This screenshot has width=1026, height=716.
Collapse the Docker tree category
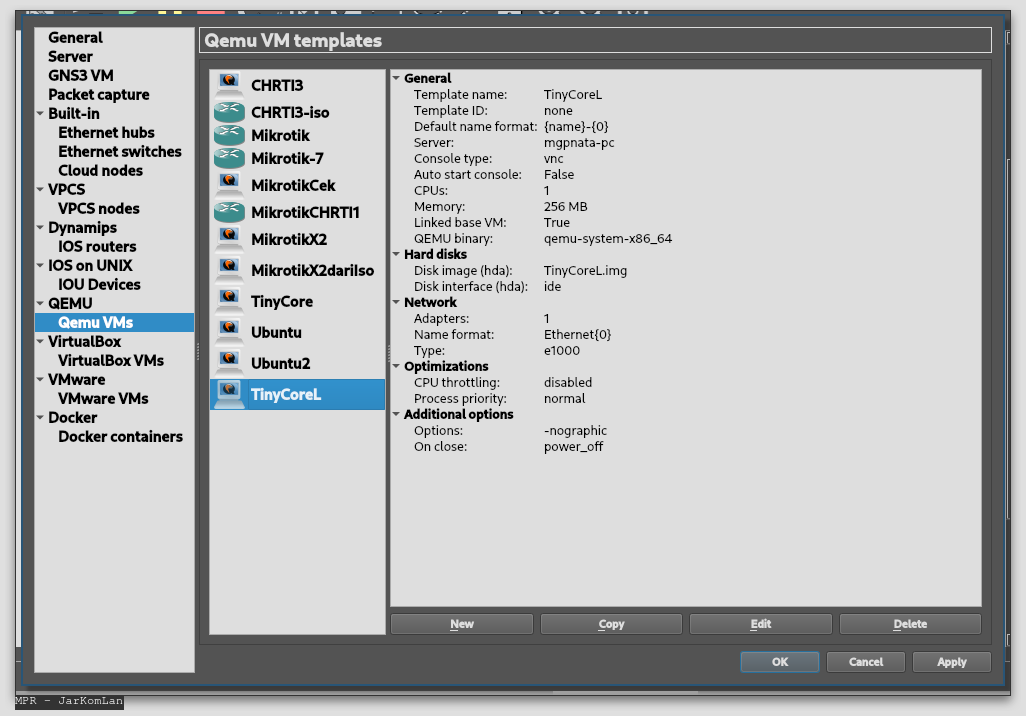(40, 418)
